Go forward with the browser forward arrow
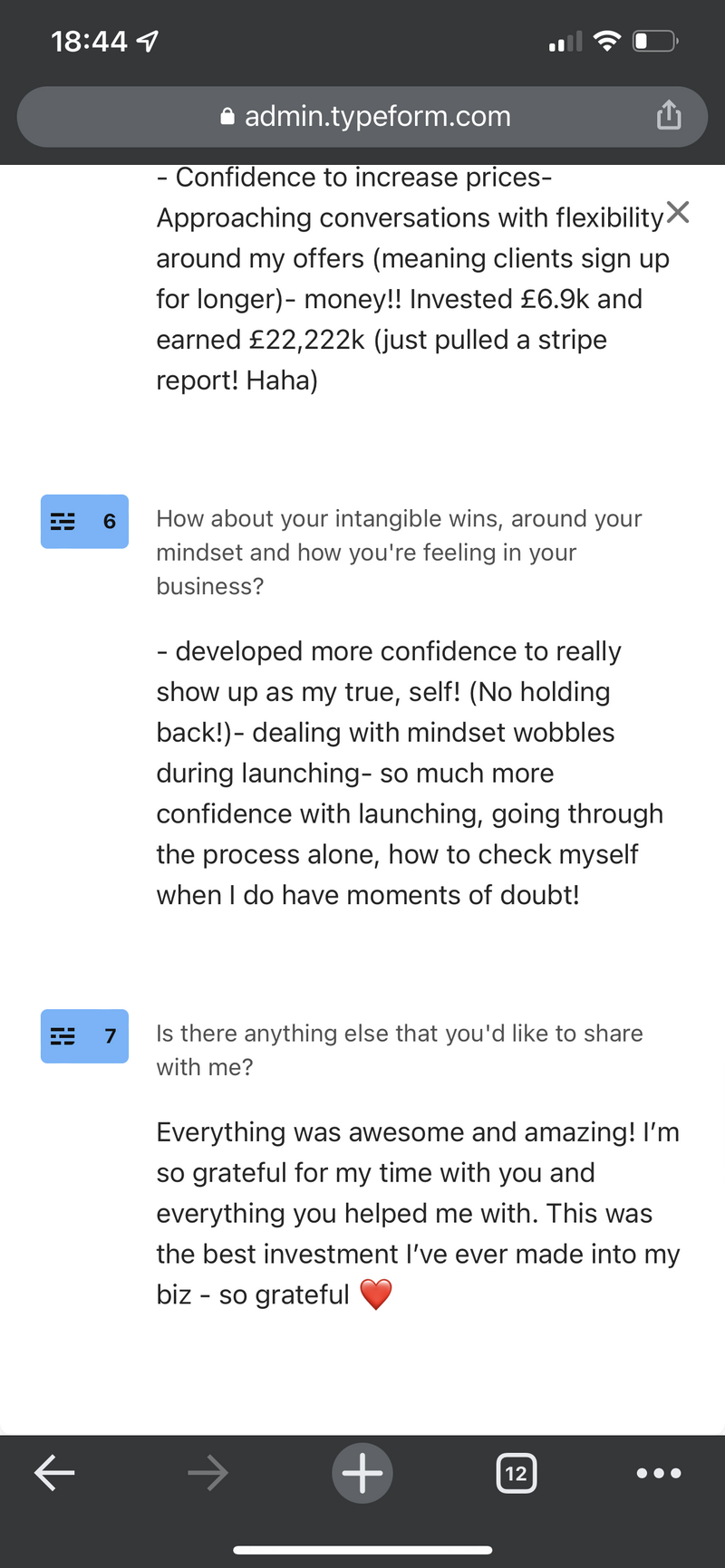 (x=208, y=1473)
